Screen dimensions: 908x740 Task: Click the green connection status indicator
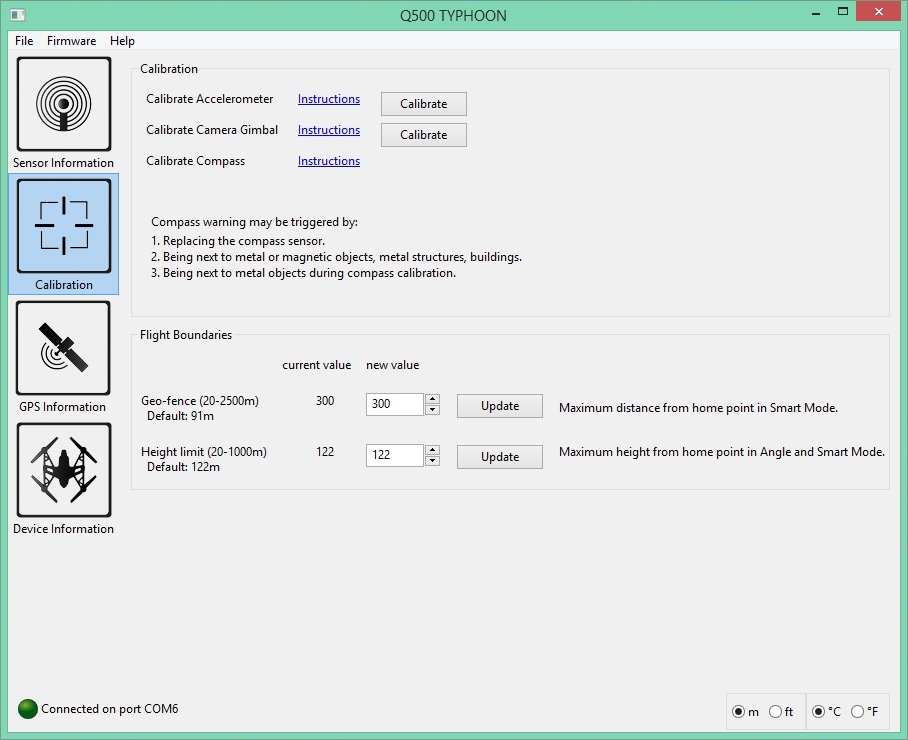pyautogui.click(x=28, y=709)
